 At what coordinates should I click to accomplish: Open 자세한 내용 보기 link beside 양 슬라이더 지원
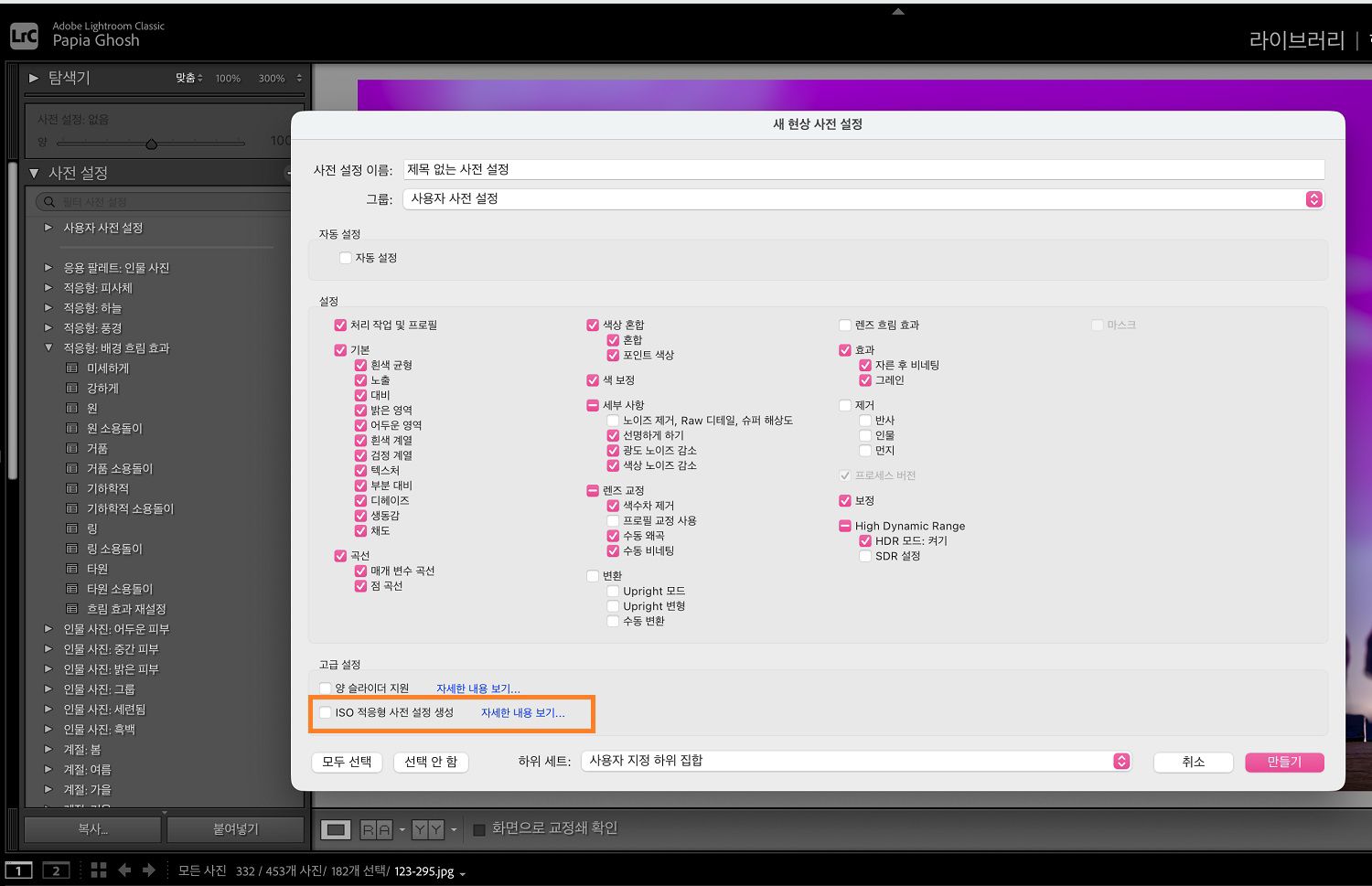point(477,689)
